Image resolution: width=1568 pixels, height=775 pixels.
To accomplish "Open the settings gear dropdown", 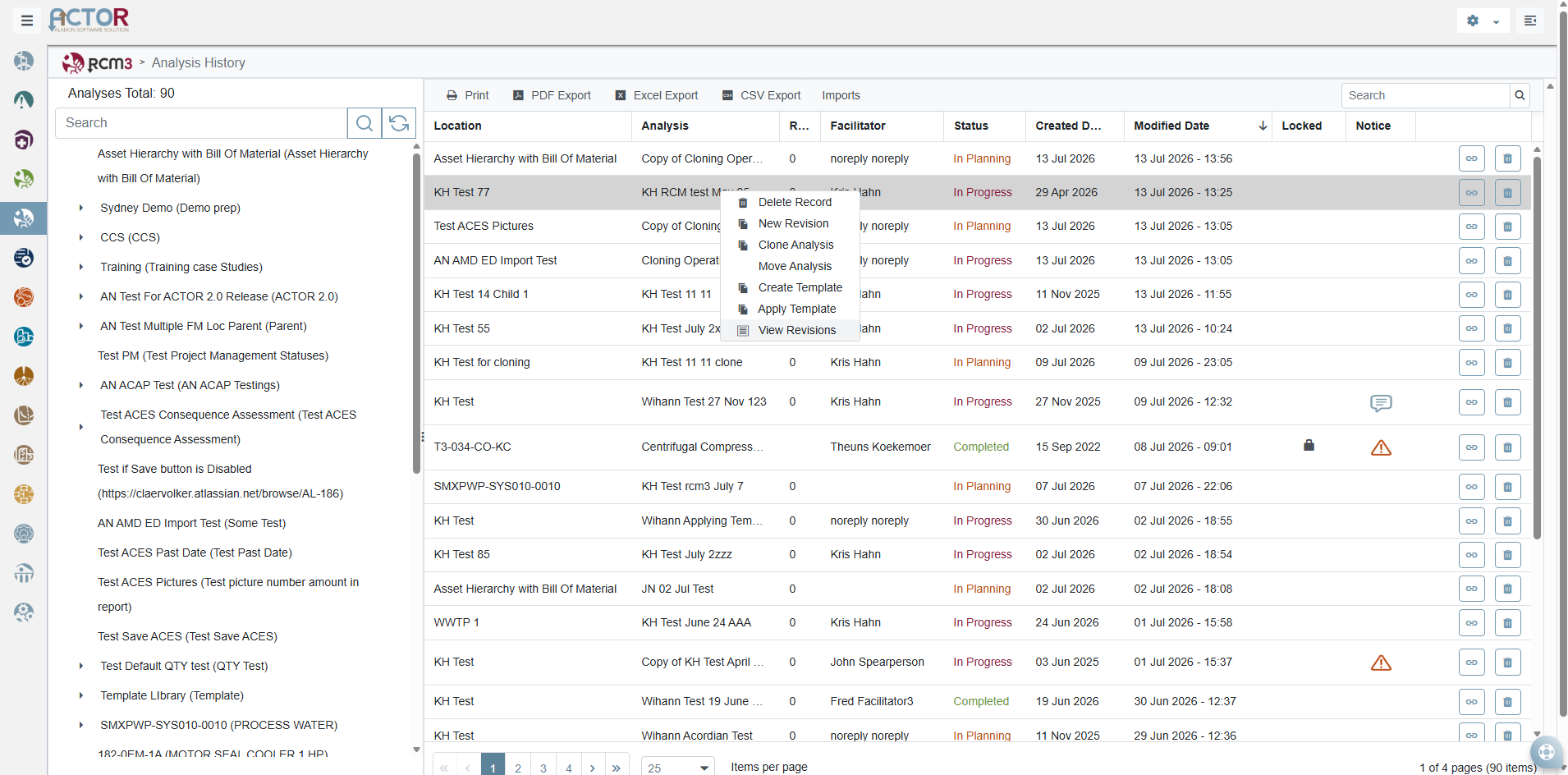I will [1483, 21].
